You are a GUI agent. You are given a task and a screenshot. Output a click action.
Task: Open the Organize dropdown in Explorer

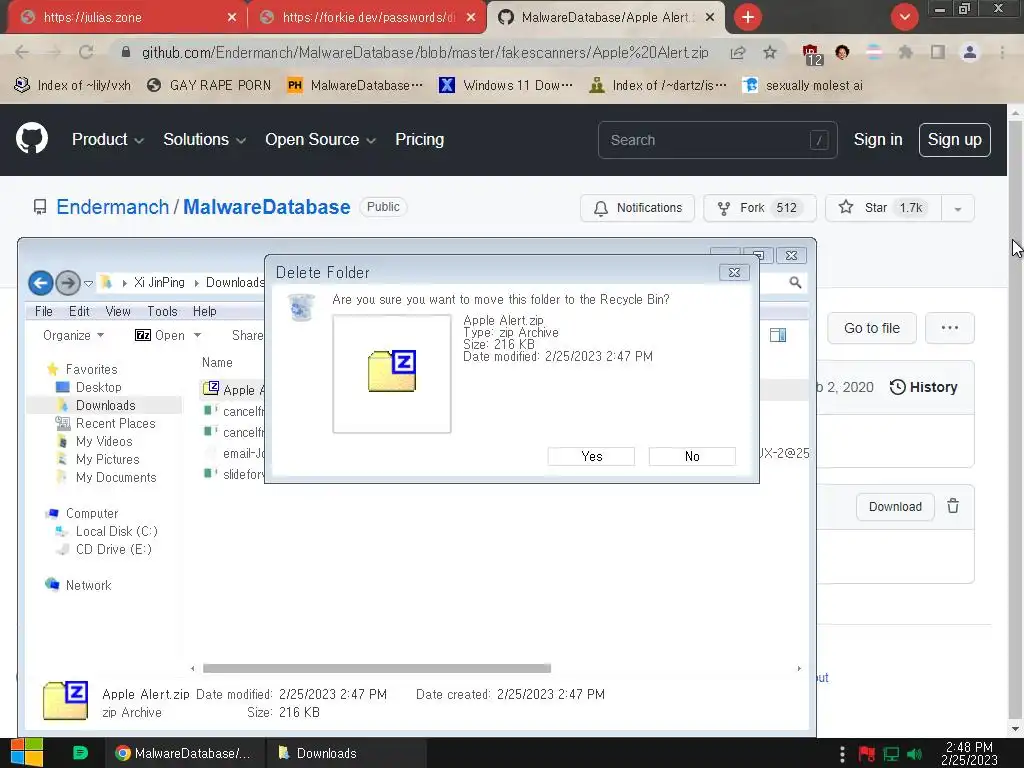pos(73,335)
